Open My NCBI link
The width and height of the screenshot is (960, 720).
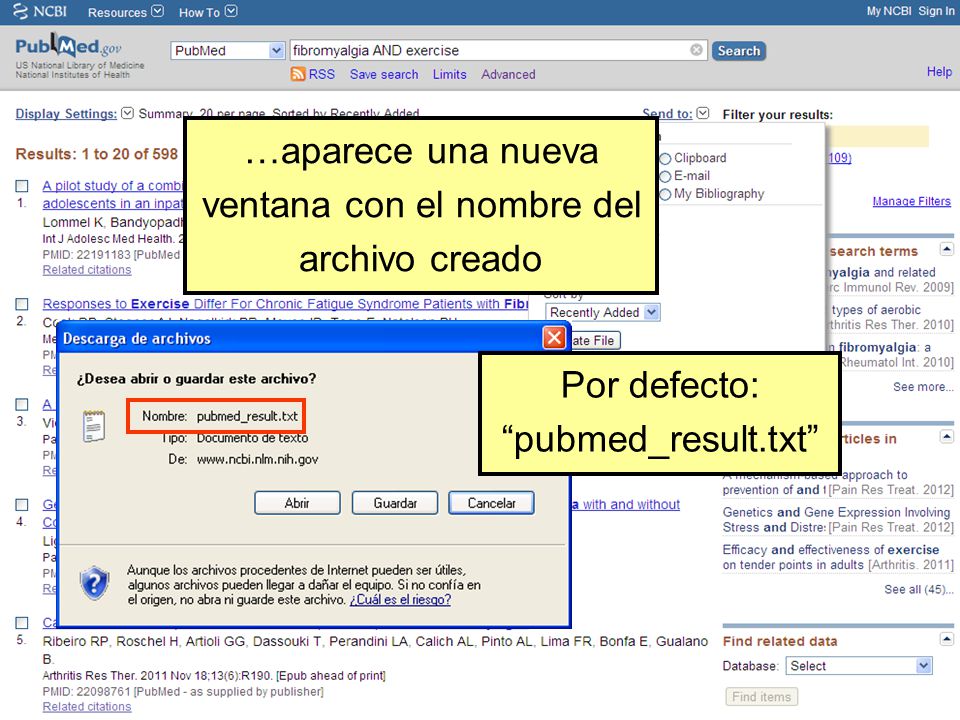889,11
